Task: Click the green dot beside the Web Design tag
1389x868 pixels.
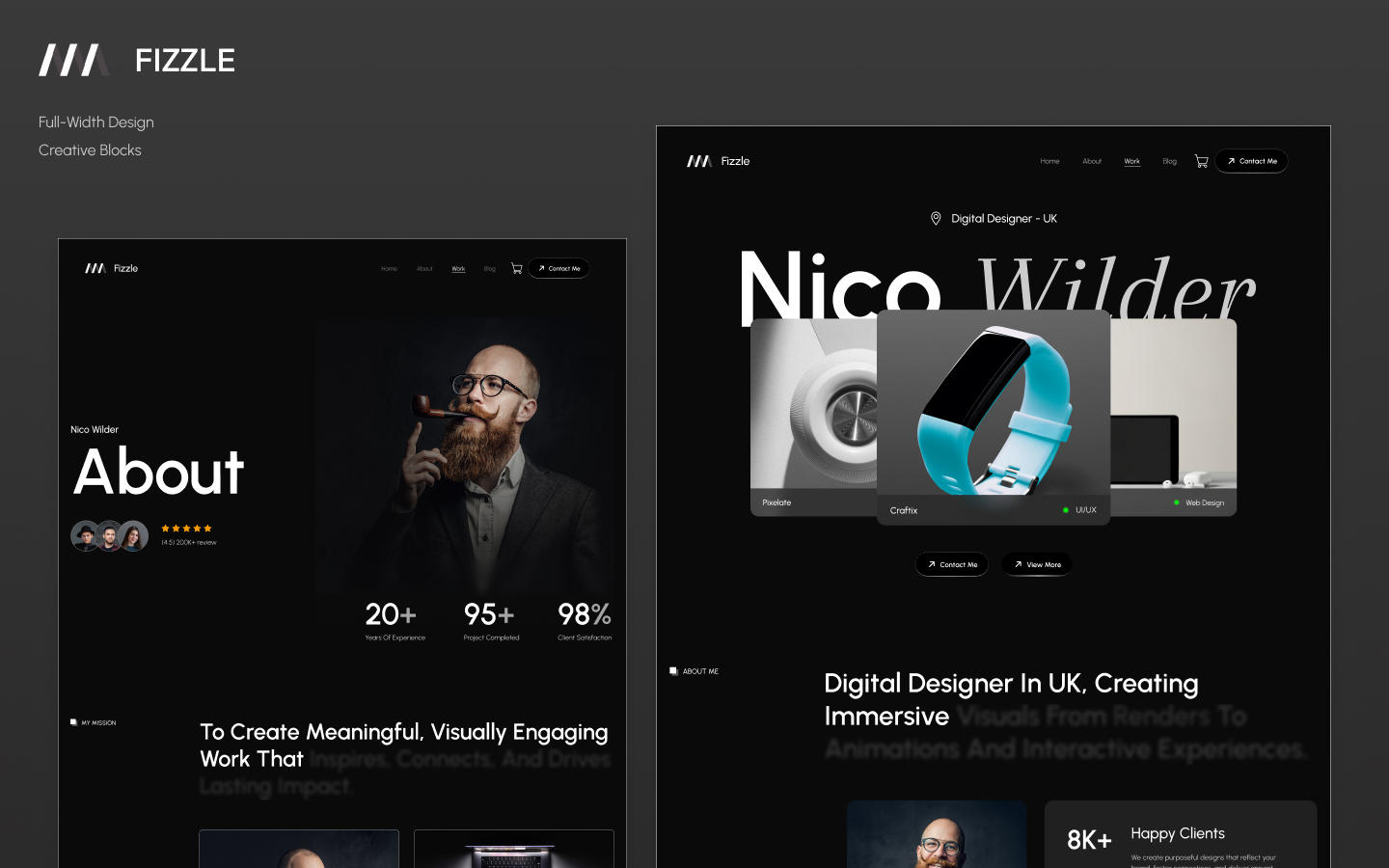Action: tap(1177, 502)
